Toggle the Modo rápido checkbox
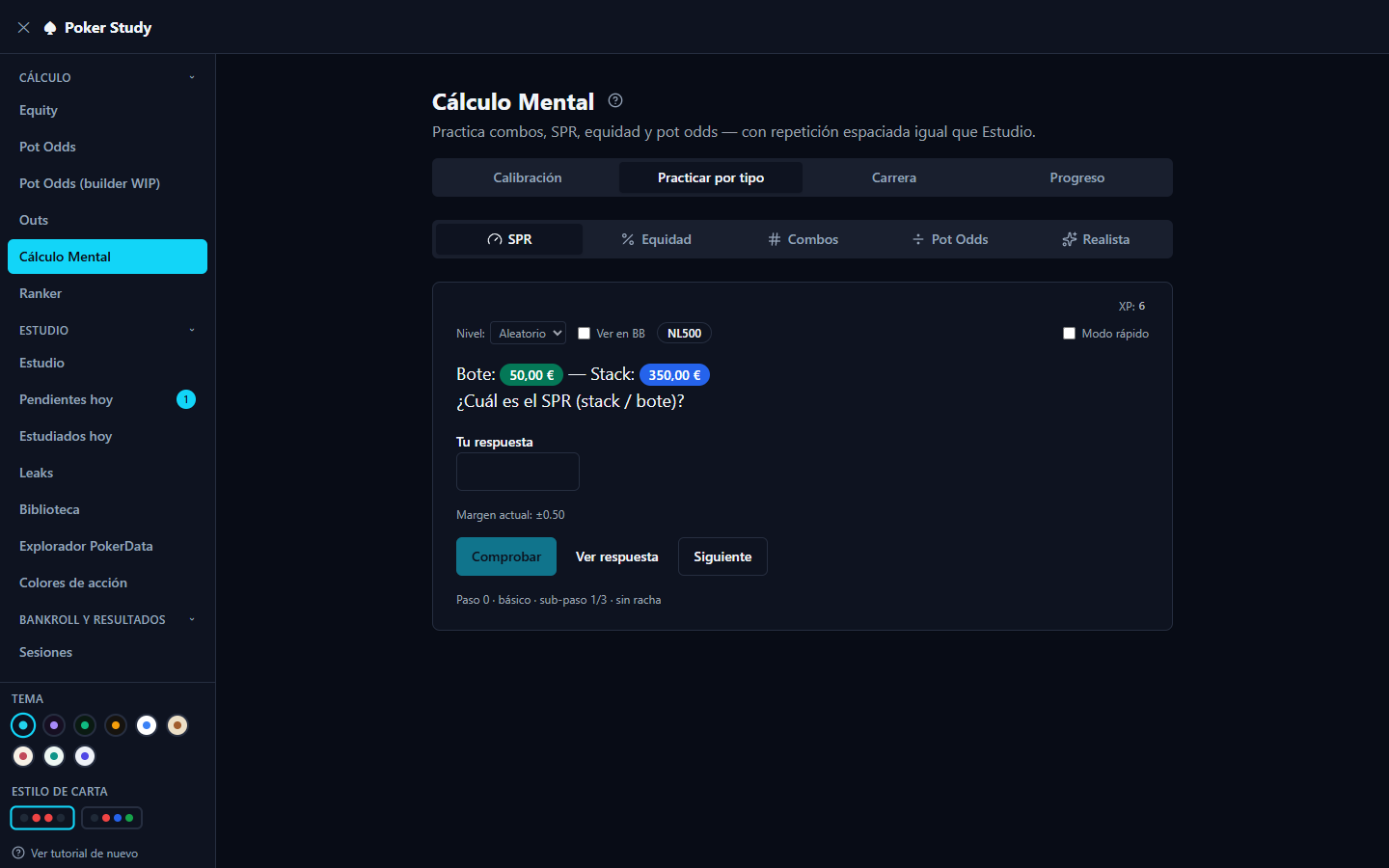This screenshot has height=868, width=1389. pyautogui.click(x=1069, y=334)
